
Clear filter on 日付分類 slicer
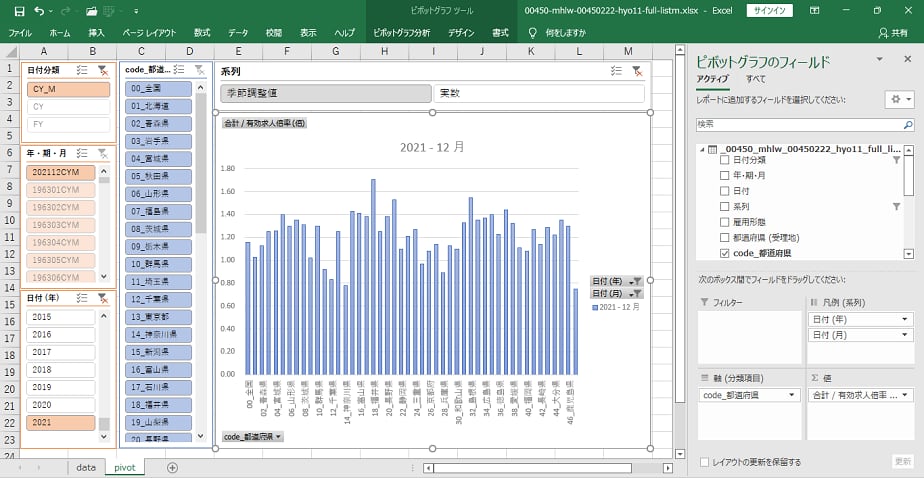[x=102, y=70]
